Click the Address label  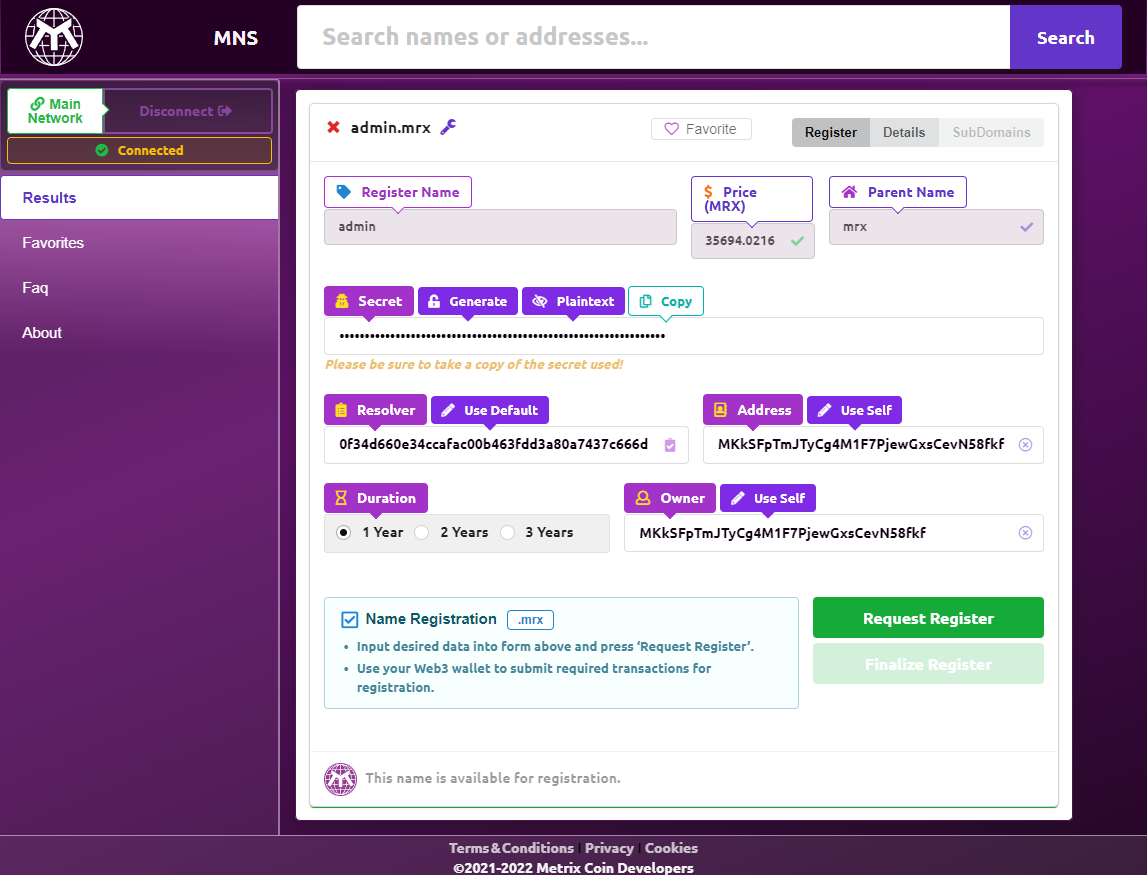[753, 410]
